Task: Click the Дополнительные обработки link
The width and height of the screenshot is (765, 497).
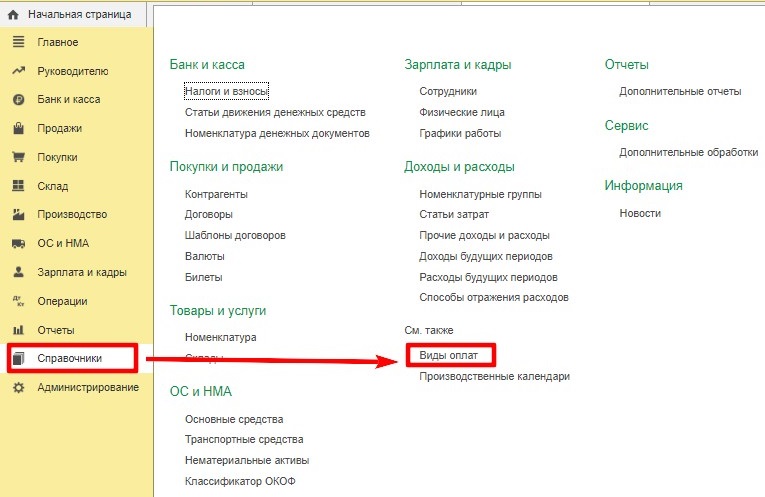Action: click(x=689, y=153)
